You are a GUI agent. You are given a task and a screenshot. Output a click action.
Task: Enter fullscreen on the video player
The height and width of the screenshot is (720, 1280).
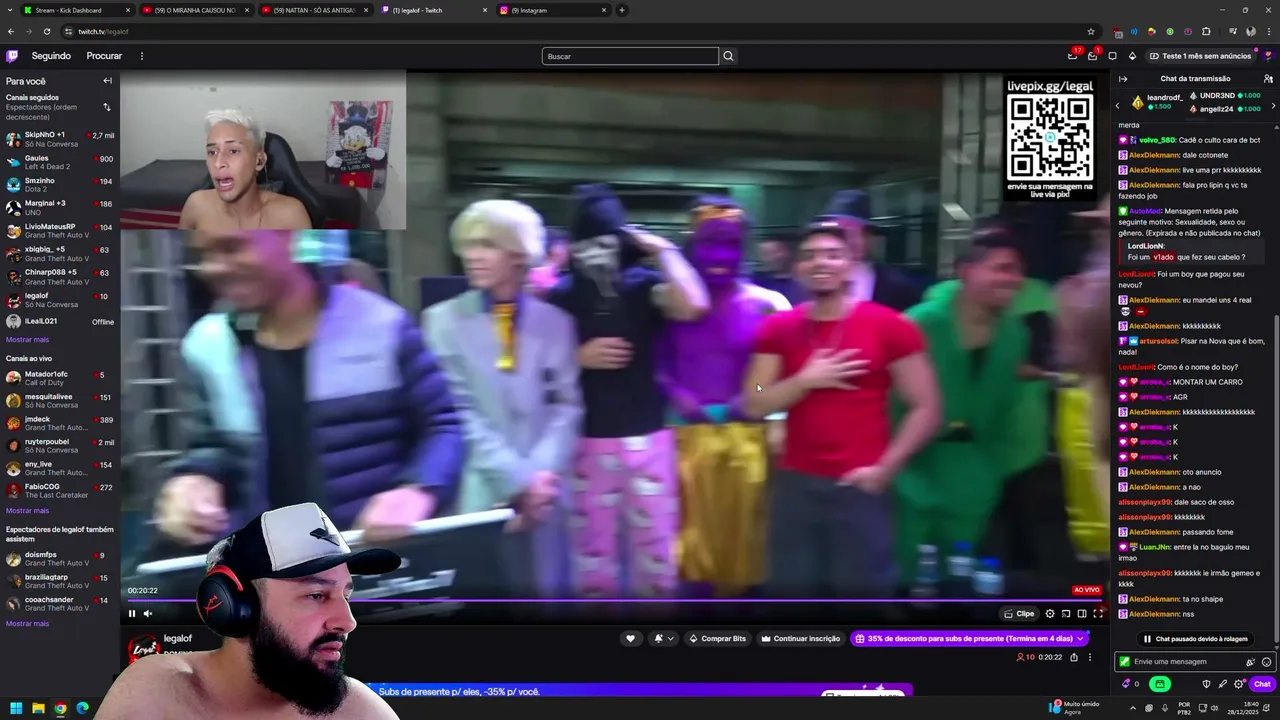1098,614
